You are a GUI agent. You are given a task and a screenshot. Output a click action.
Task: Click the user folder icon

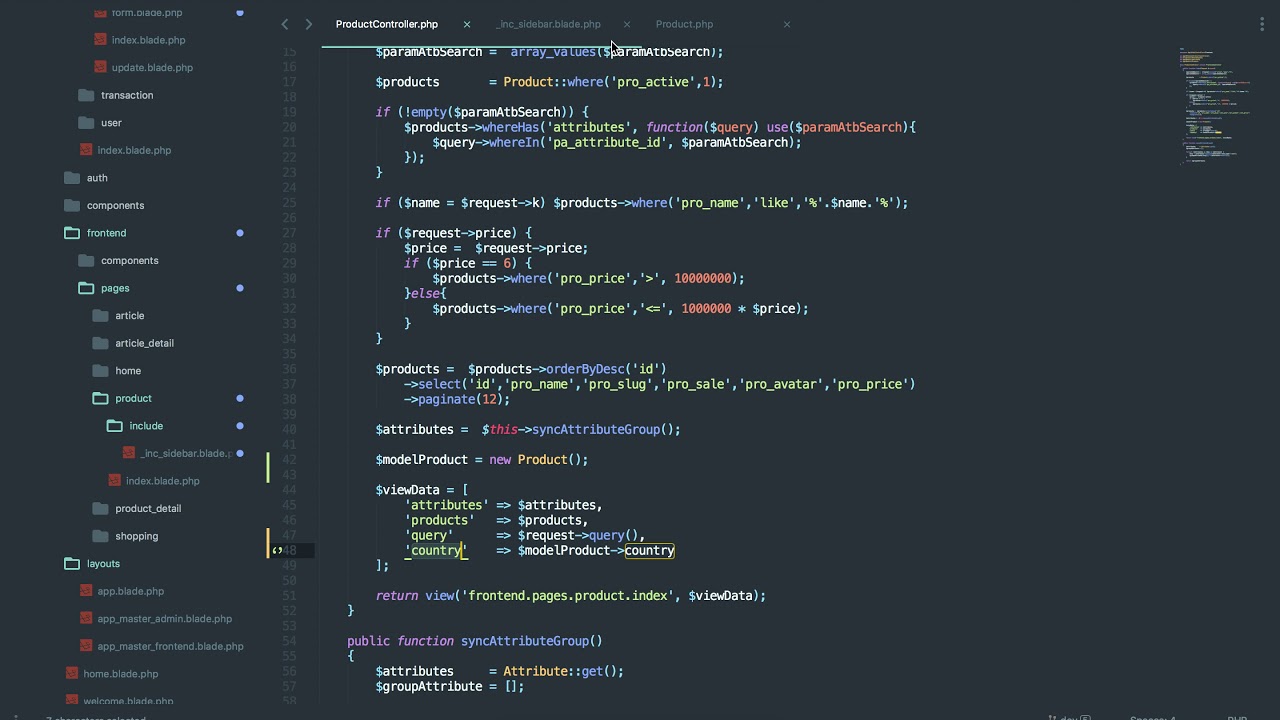[x=86, y=123]
